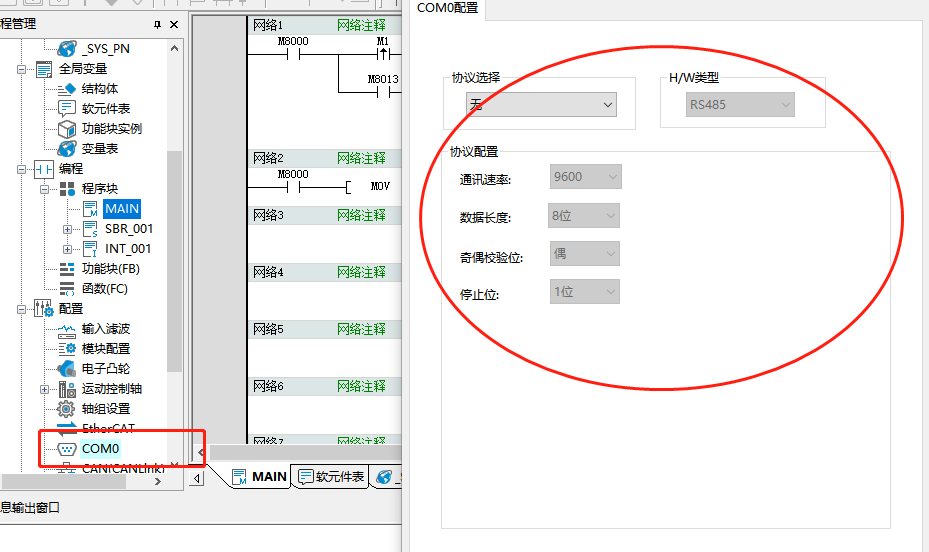Select the COM0 serial port icon
929x552 pixels.
(66, 449)
